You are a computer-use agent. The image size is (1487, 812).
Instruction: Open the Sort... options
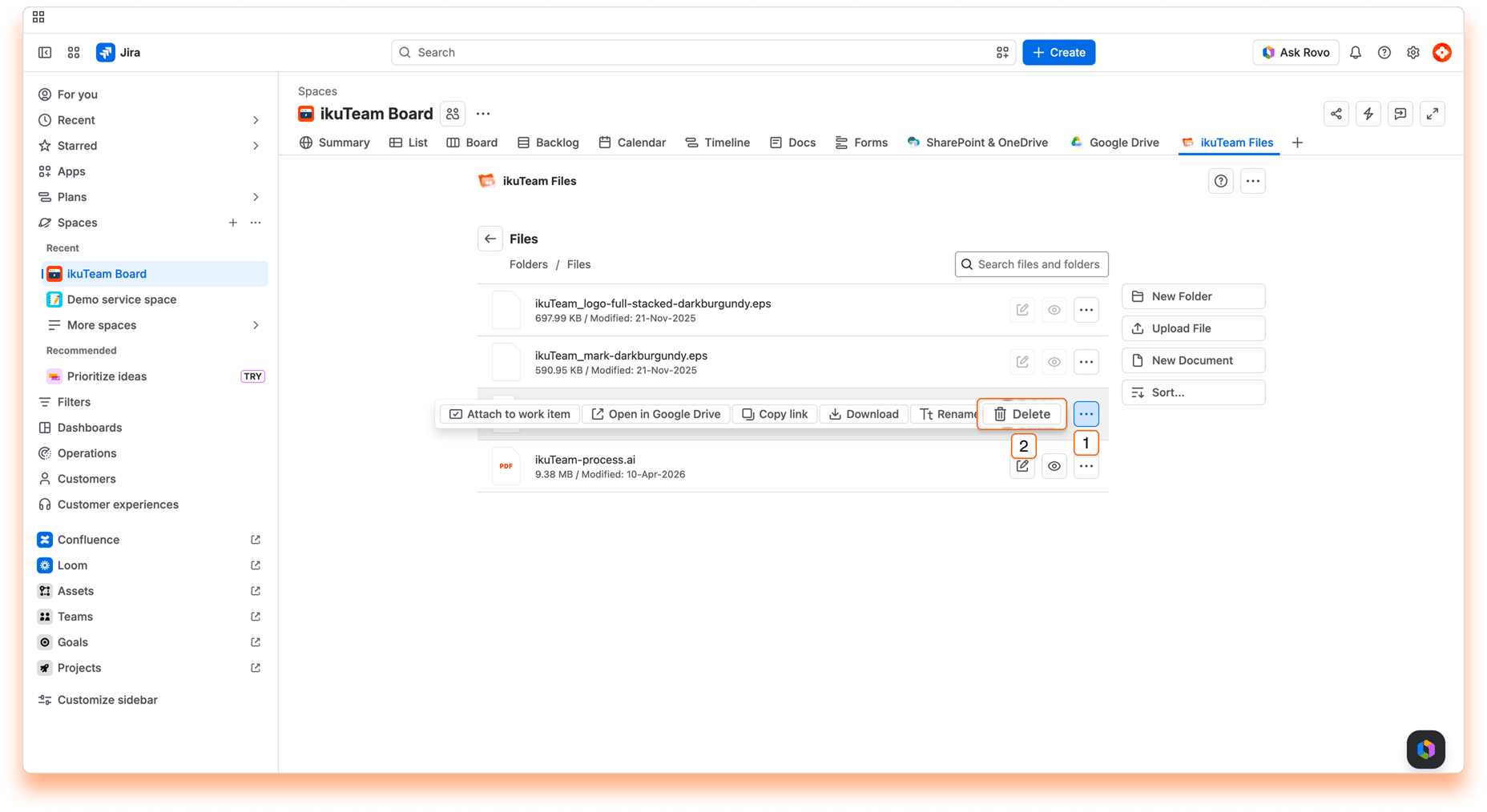[1193, 392]
